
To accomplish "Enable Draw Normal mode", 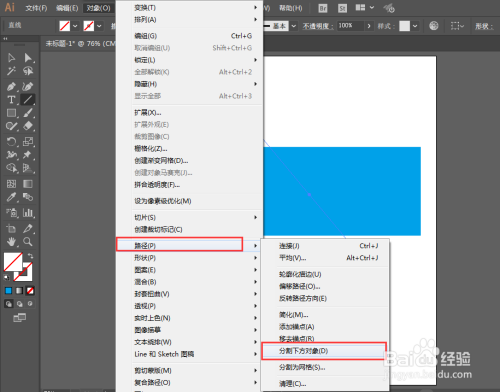I will 9,304.
